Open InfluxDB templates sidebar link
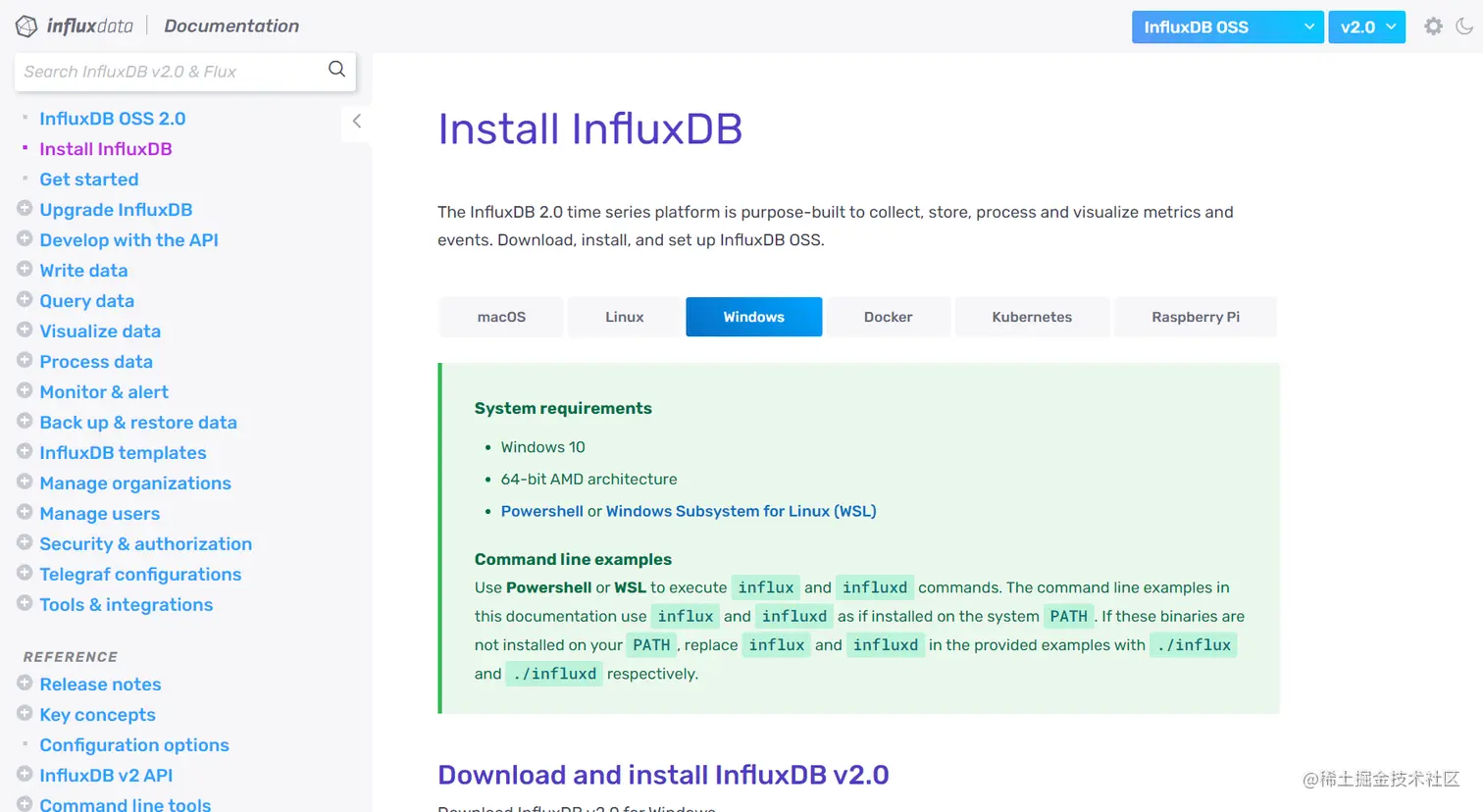This screenshot has width=1483, height=812. [x=123, y=453]
